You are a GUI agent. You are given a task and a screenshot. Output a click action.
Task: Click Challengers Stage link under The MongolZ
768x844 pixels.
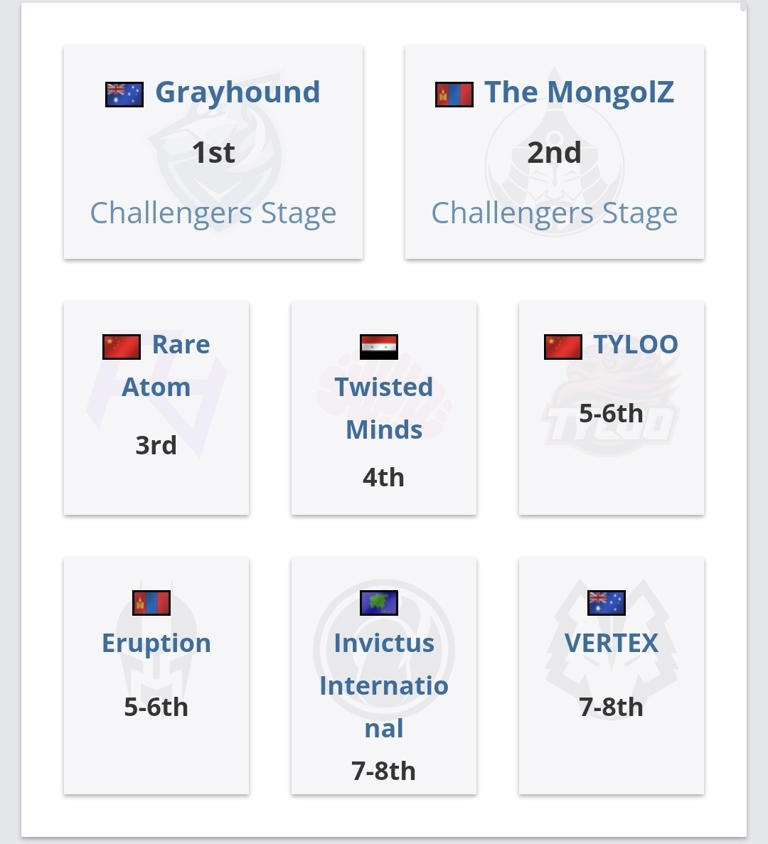point(554,213)
